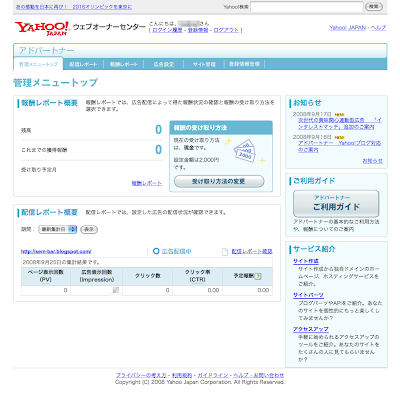This screenshot has width=400, height=393.
Task: Click the 広告配信中 status circle icon
Action: (x=156, y=251)
